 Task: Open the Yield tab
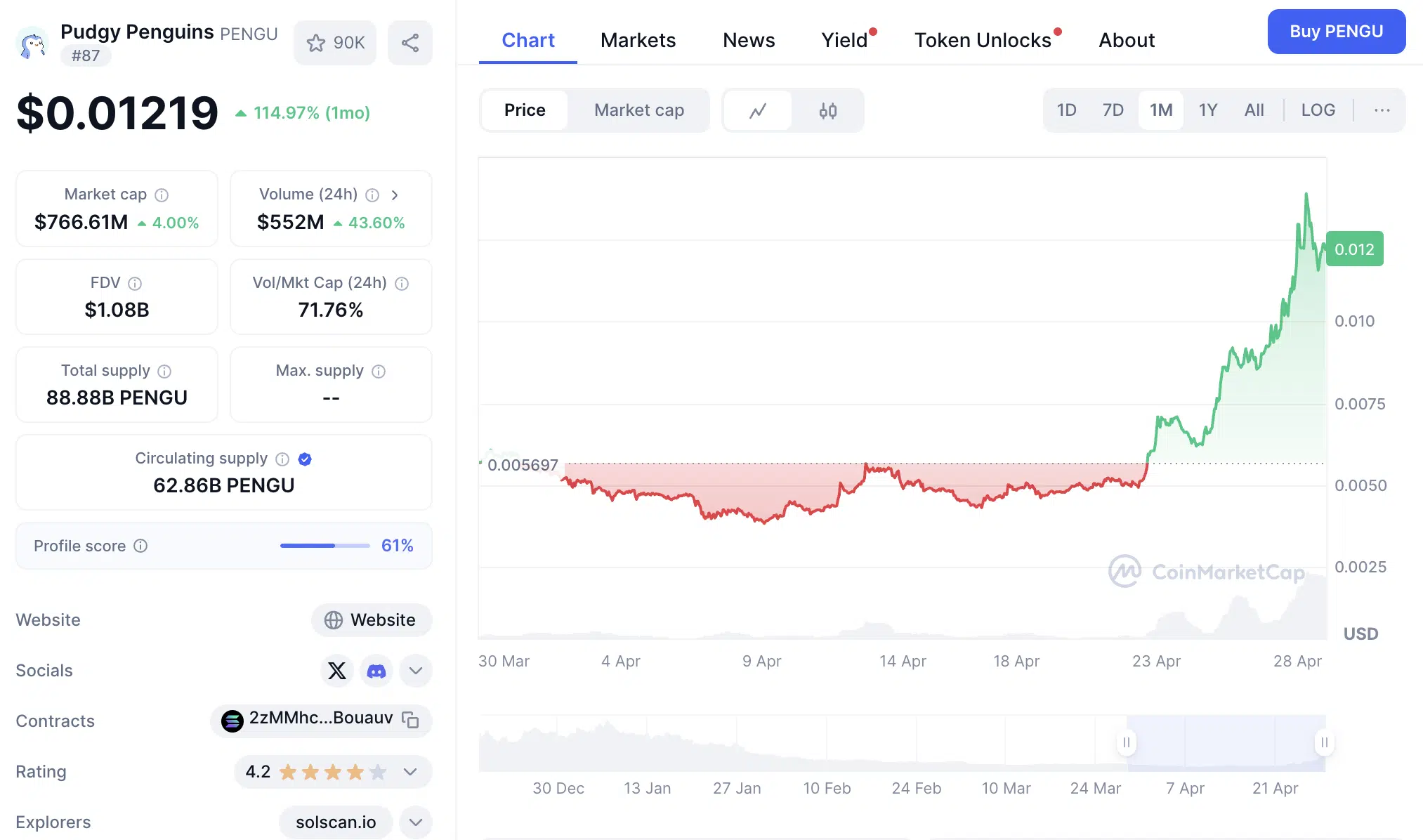point(845,40)
